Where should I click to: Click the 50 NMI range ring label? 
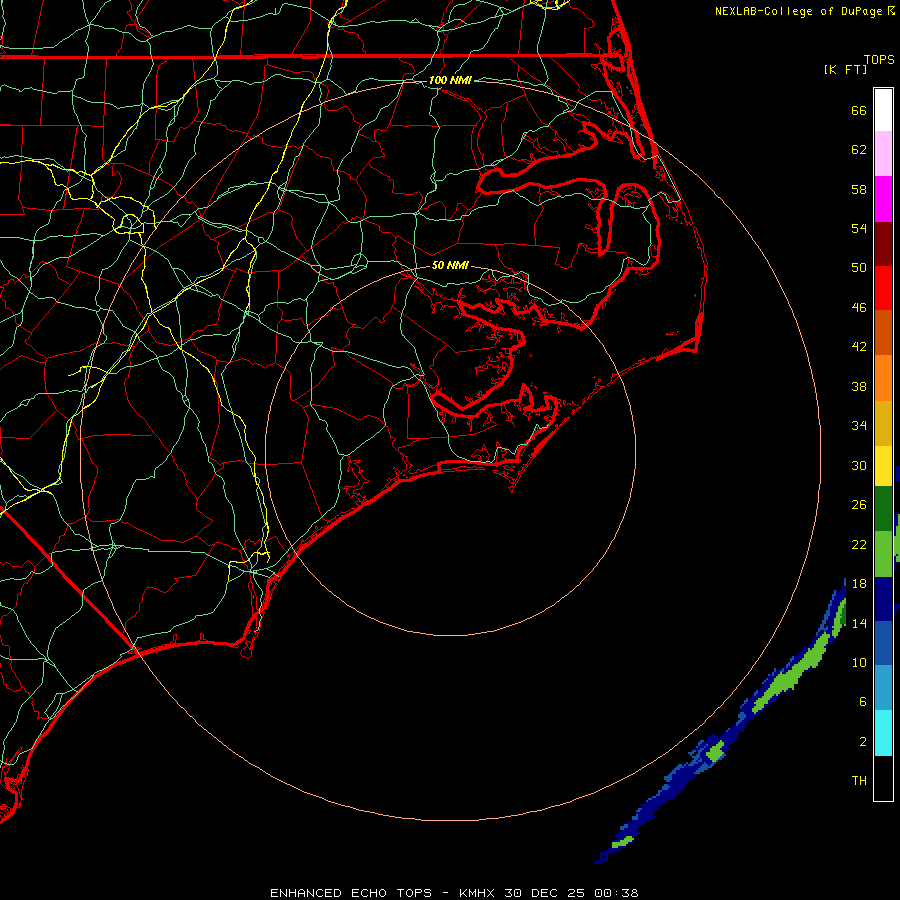[x=450, y=265]
